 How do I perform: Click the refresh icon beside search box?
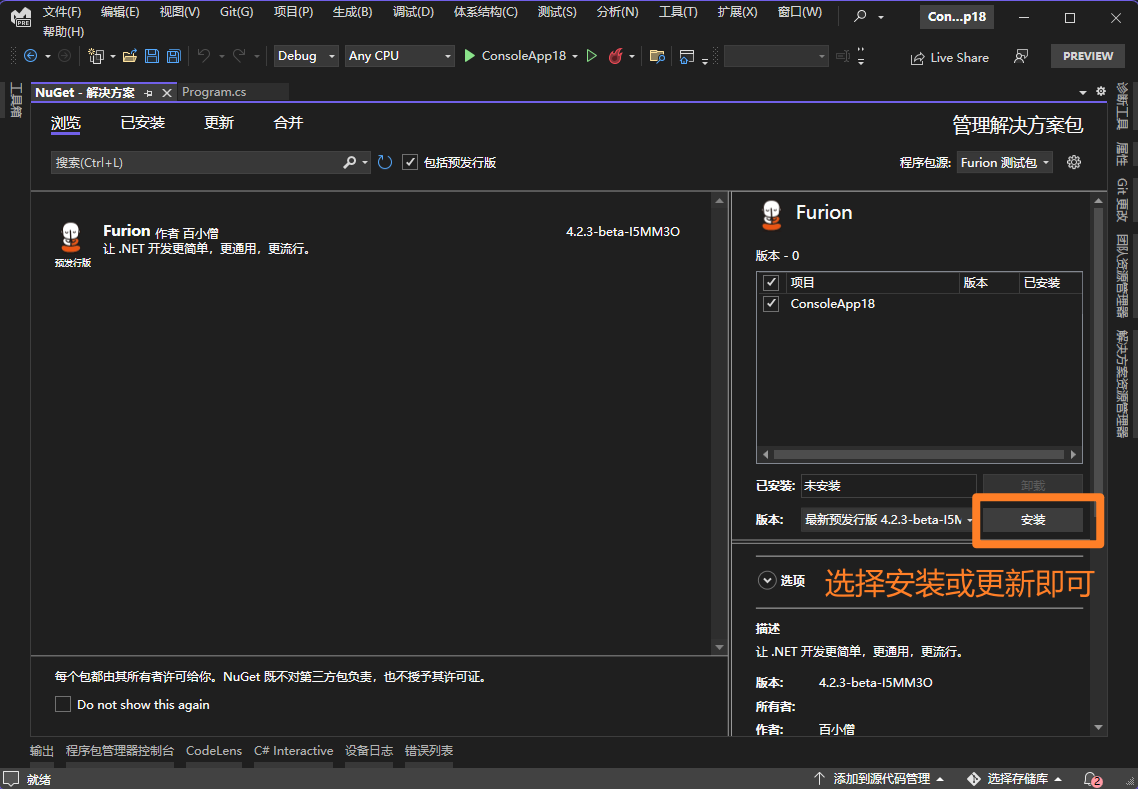[x=385, y=162]
